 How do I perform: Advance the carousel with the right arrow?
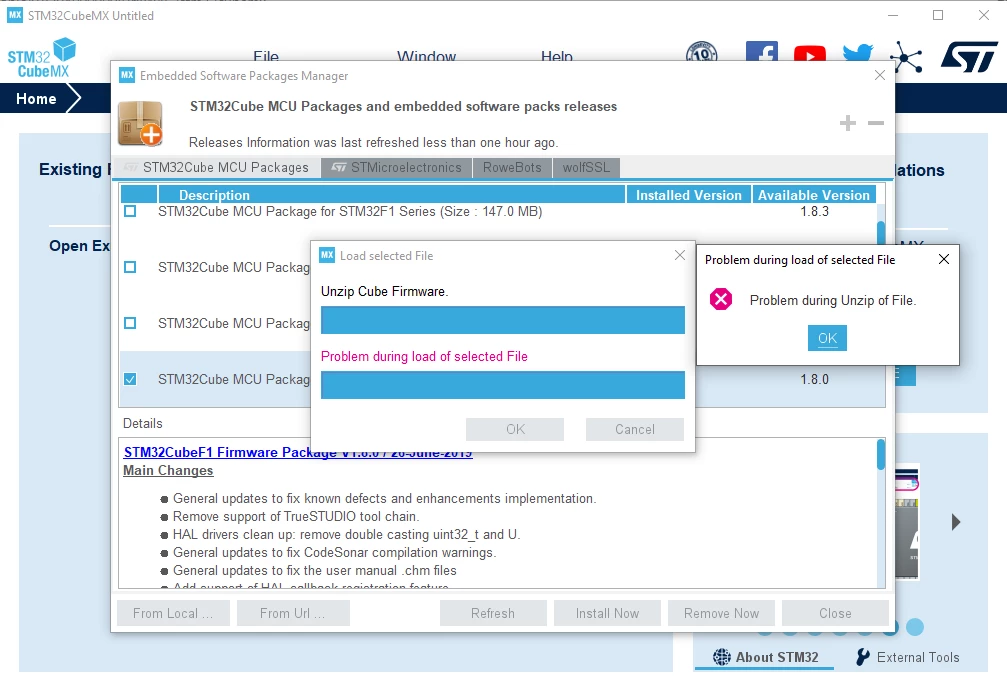click(x=956, y=521)
